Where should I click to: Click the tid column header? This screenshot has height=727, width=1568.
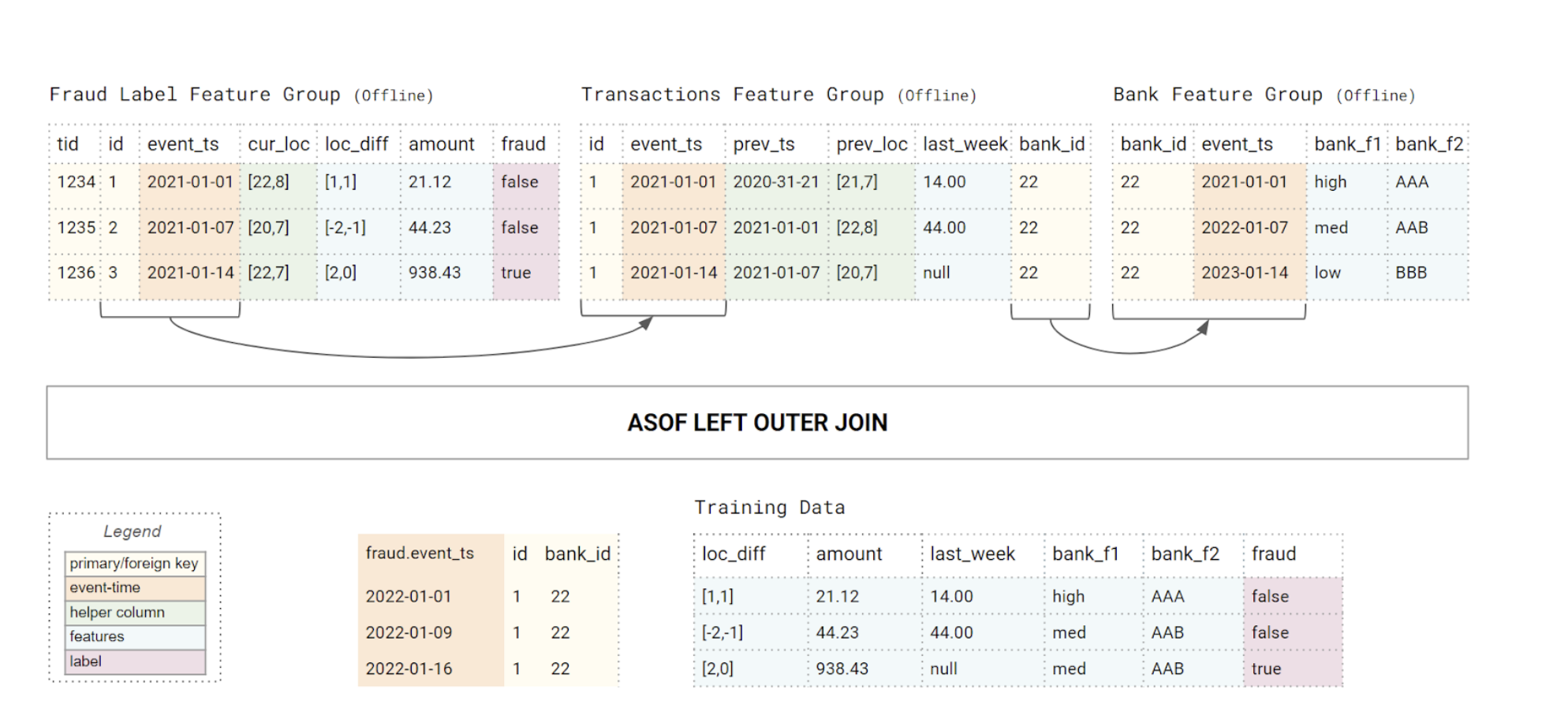tap(68, 144)
